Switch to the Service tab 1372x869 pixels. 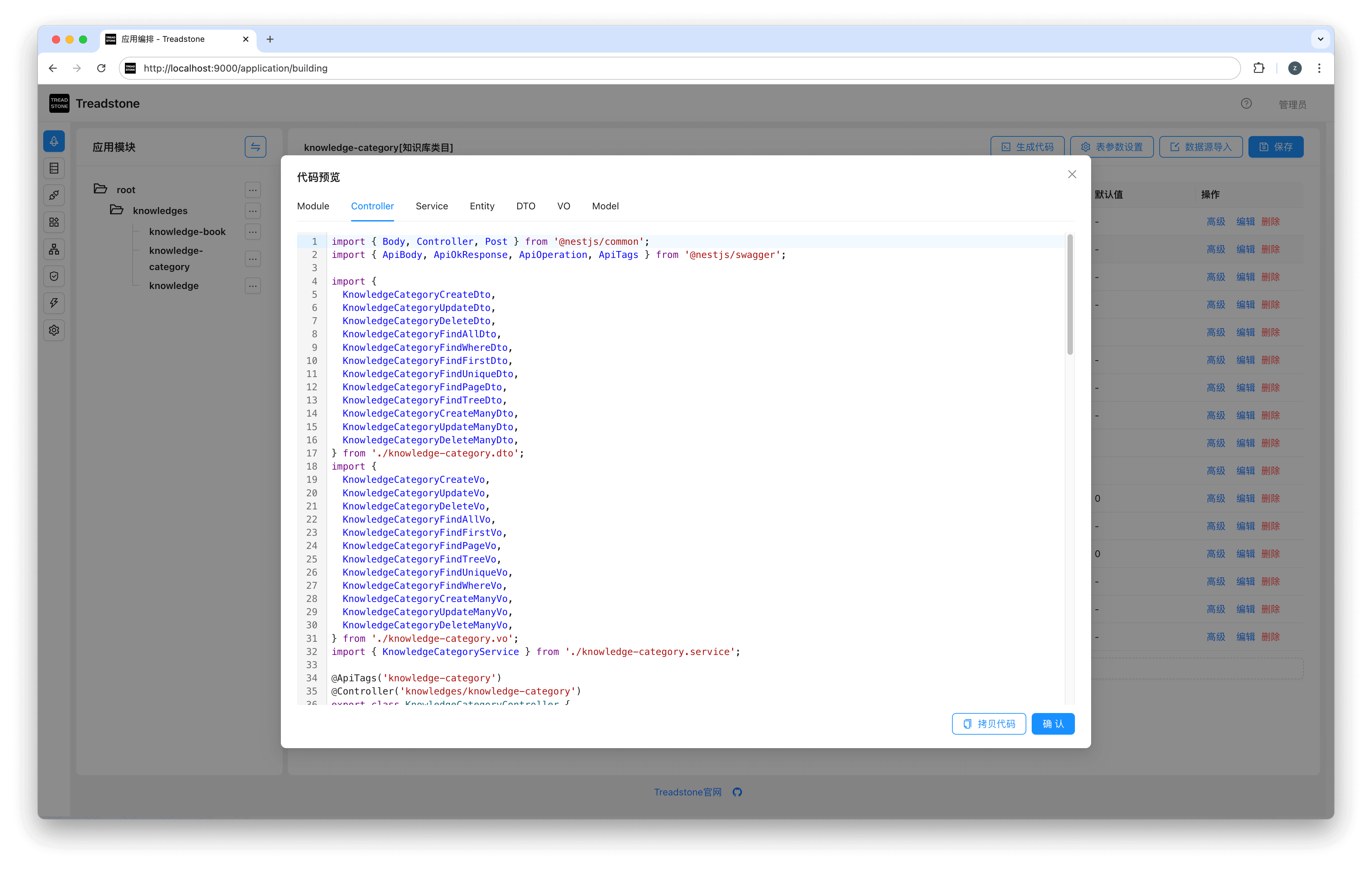(431, 206)
